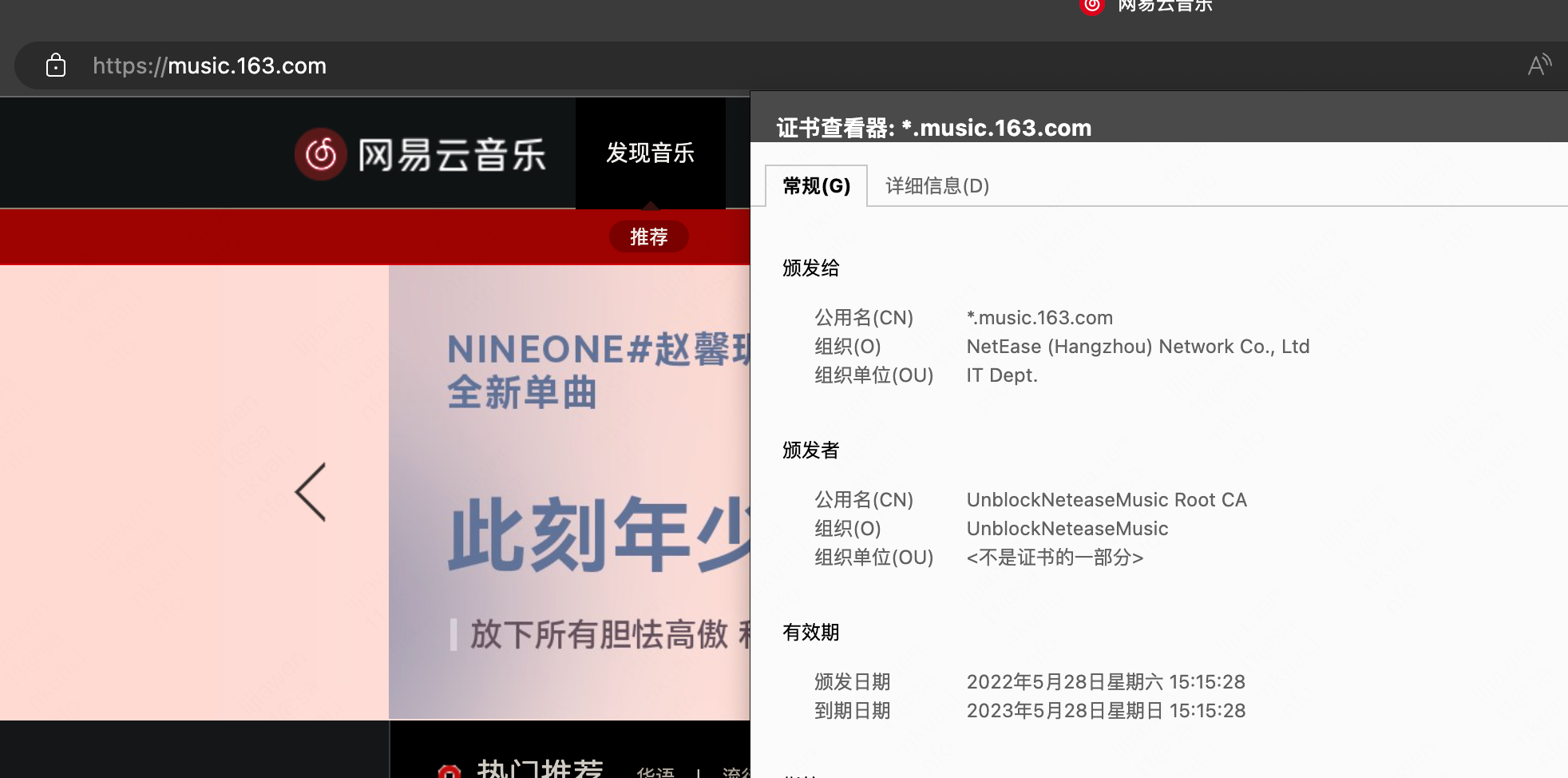
Task: Open the 发现音乐 menu
Action: coord(650,153)
